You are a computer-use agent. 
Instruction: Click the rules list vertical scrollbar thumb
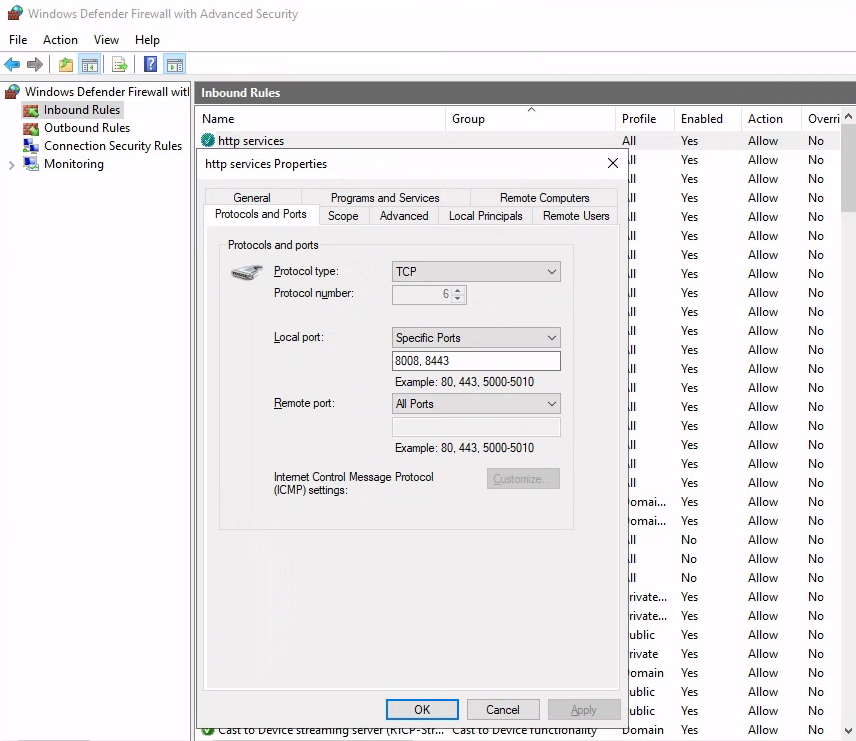pos(848,168)
